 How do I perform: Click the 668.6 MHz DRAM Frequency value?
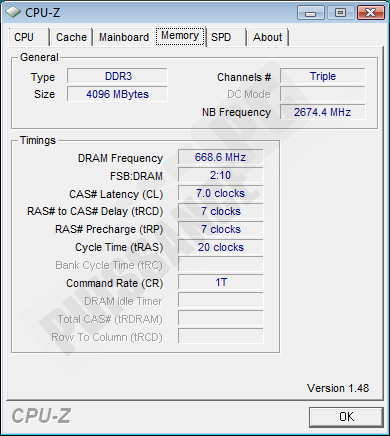221,157
